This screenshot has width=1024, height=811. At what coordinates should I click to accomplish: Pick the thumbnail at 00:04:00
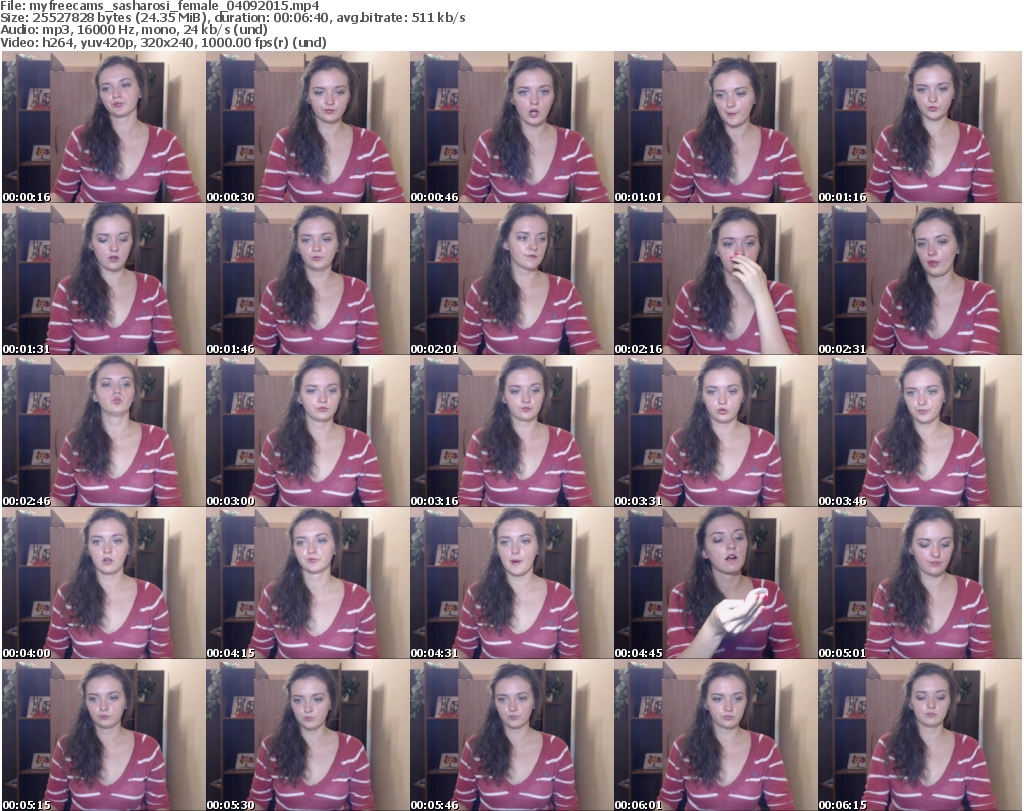pyautogui.click(x=103, y=584)
